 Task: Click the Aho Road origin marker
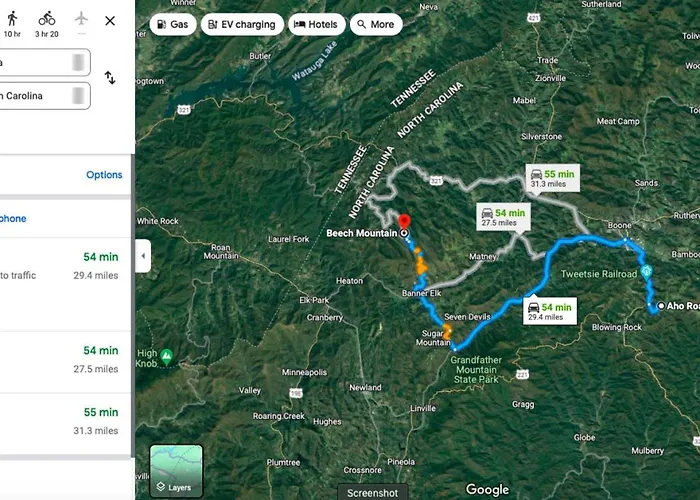661,306
